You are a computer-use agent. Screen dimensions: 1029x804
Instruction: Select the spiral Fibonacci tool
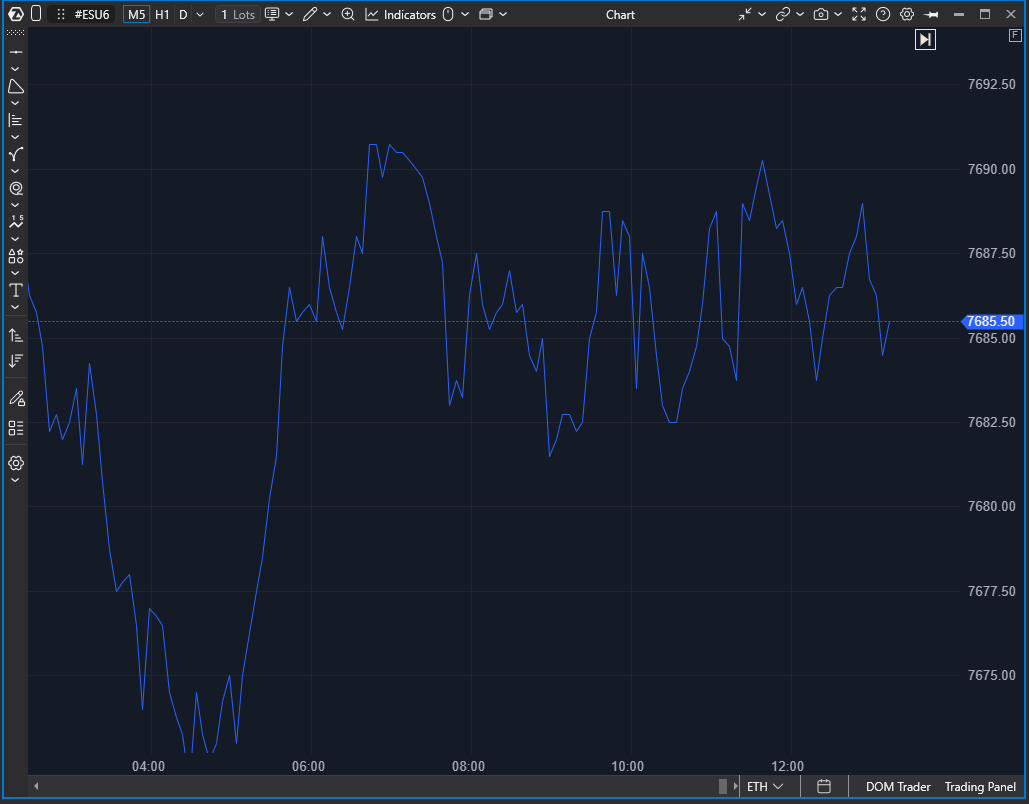(x=16, y=188)
